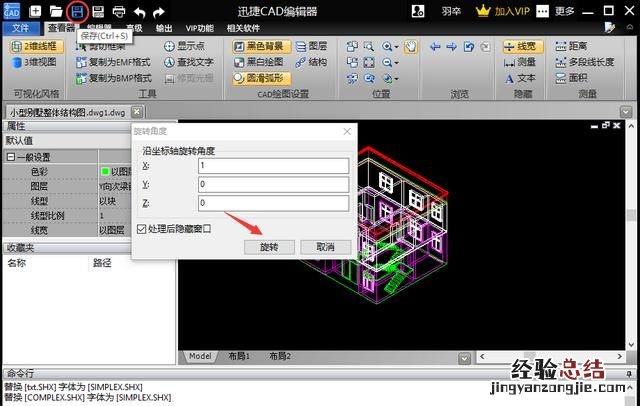Click the Save icon in title bar

pyautogui.click(x=77, y=11)
